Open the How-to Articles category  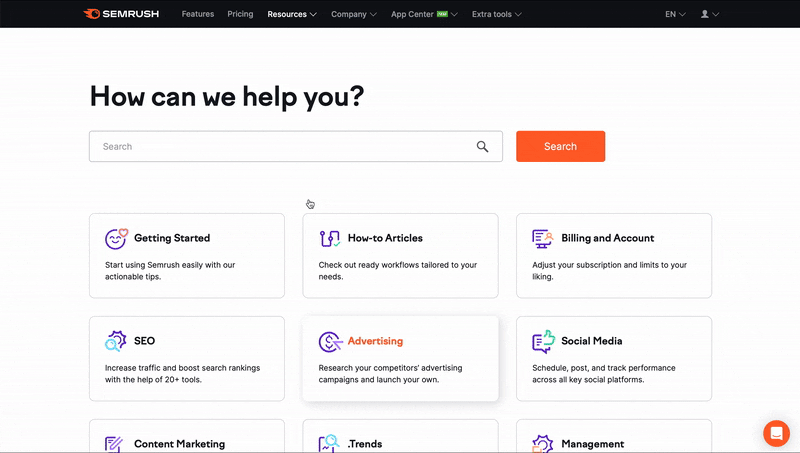[x=400, y=256]
